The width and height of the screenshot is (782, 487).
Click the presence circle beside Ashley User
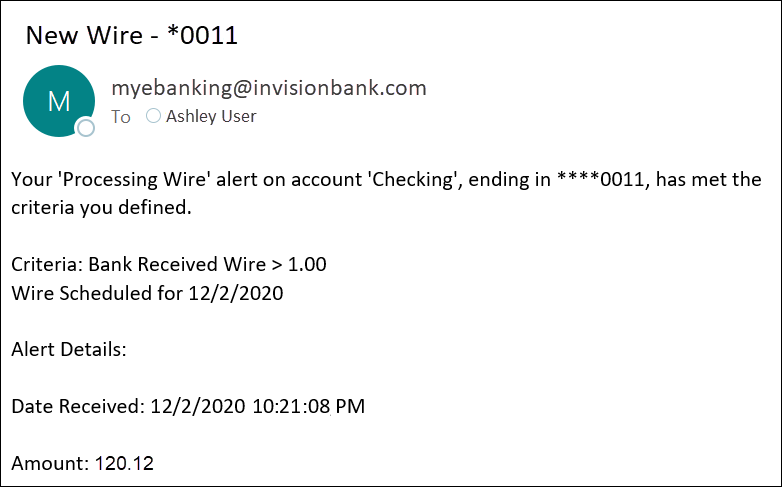point(153,116)
